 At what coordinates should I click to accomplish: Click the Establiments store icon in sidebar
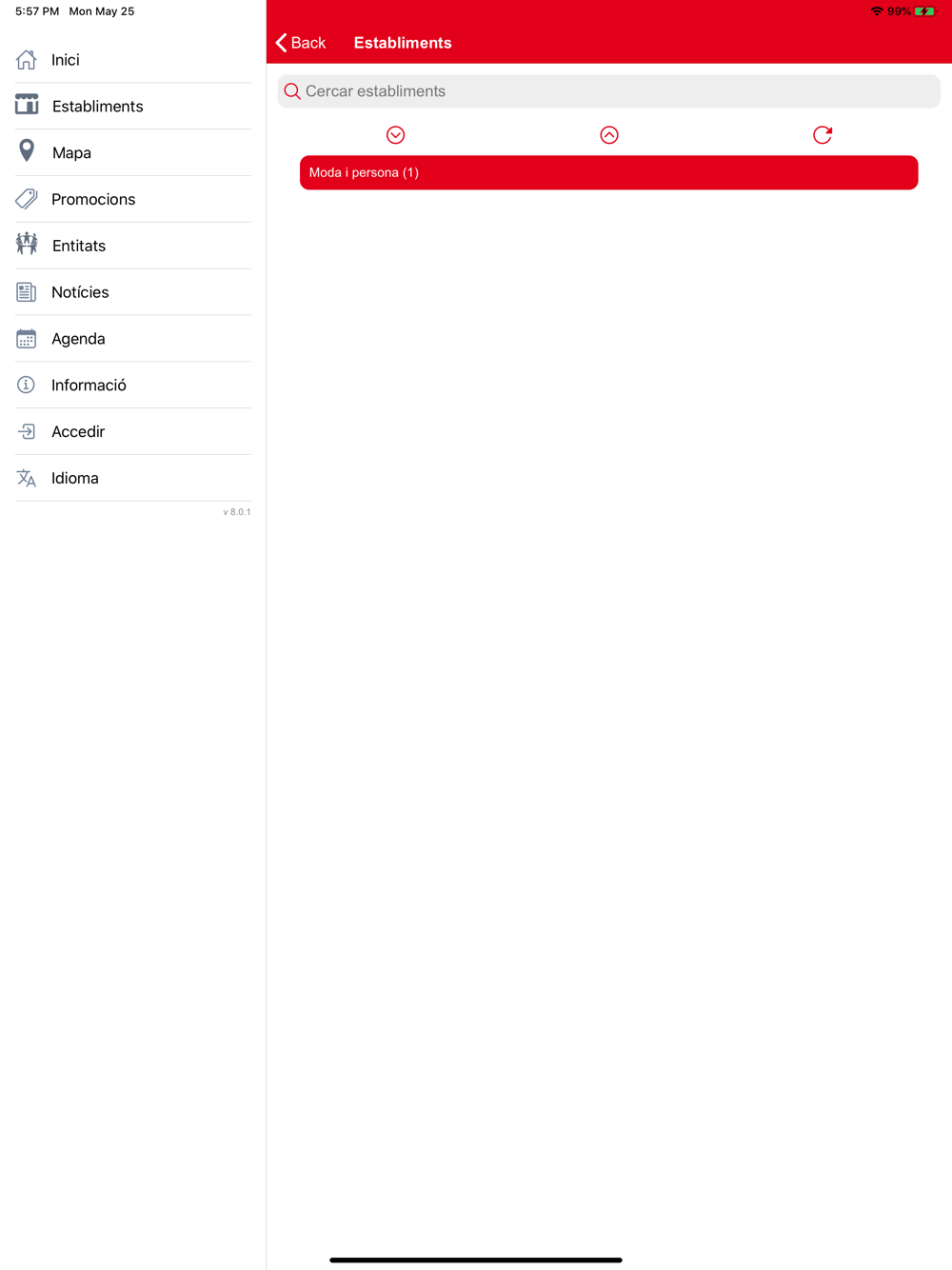pyautogui.click(x=27, y=105)
